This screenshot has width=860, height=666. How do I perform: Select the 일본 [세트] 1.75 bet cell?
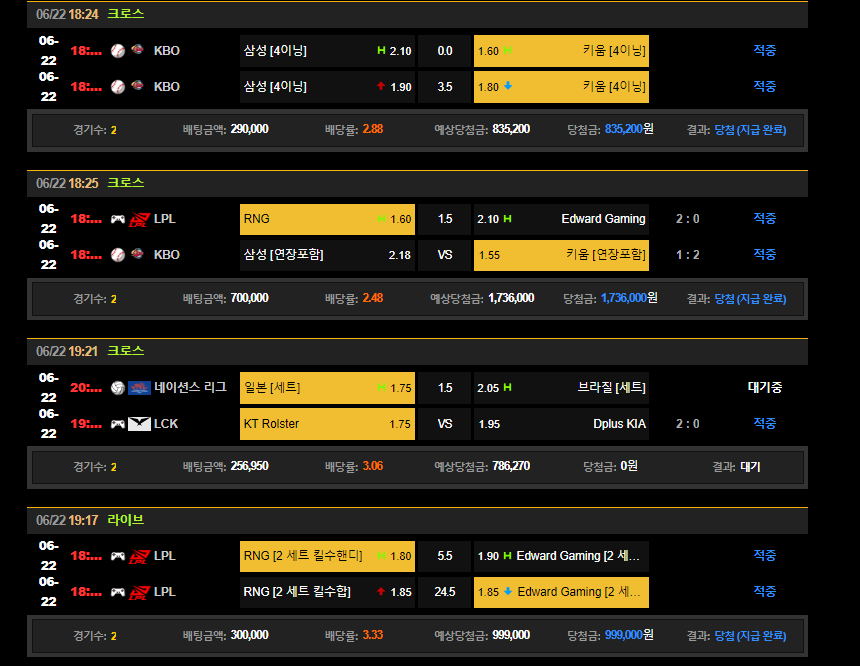click(x=327, y=388)
